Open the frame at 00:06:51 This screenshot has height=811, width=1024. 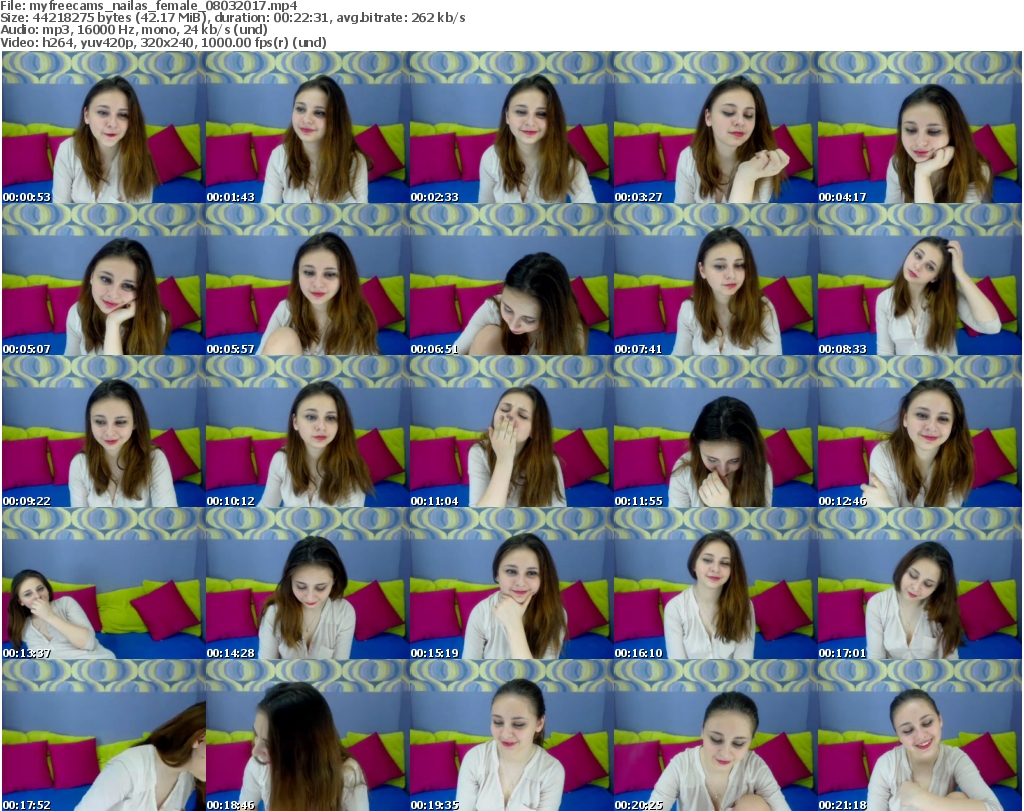[511, 279]
